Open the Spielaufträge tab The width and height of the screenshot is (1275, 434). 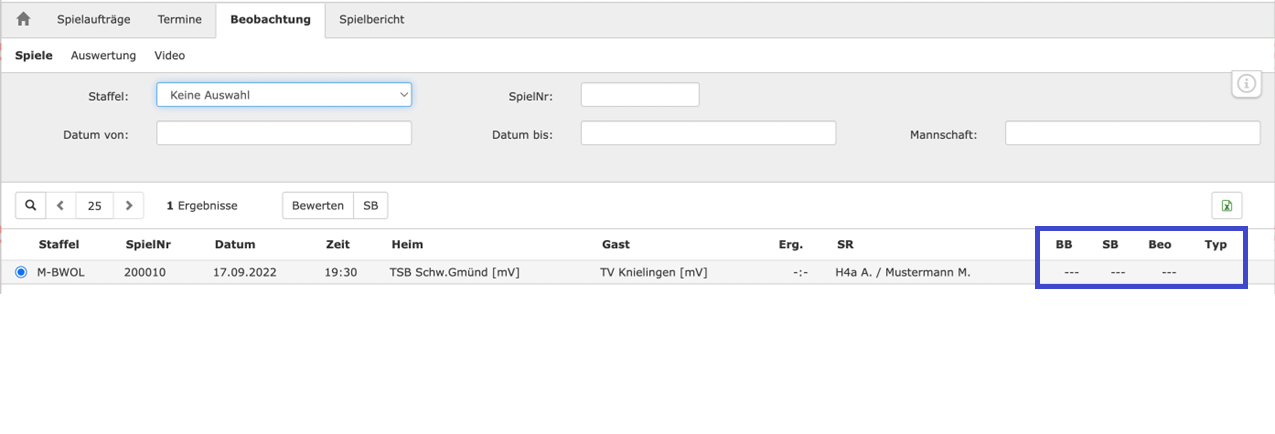click(x=94, y=19)
